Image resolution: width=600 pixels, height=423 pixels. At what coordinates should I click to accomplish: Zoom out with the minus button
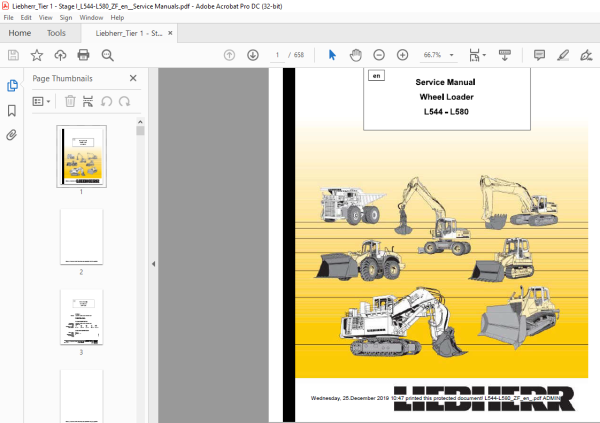tap(379, 55)
